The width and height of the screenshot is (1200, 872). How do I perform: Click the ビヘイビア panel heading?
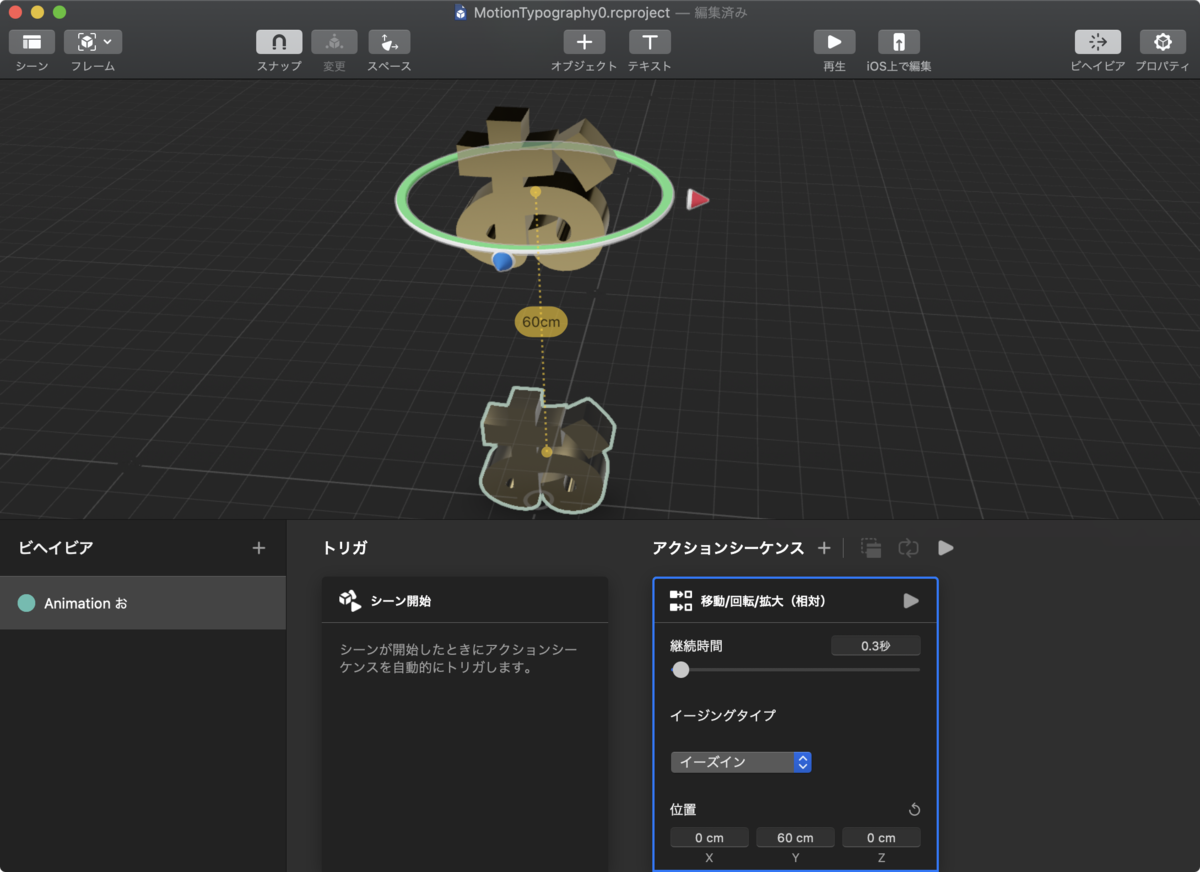click(56, 548)
